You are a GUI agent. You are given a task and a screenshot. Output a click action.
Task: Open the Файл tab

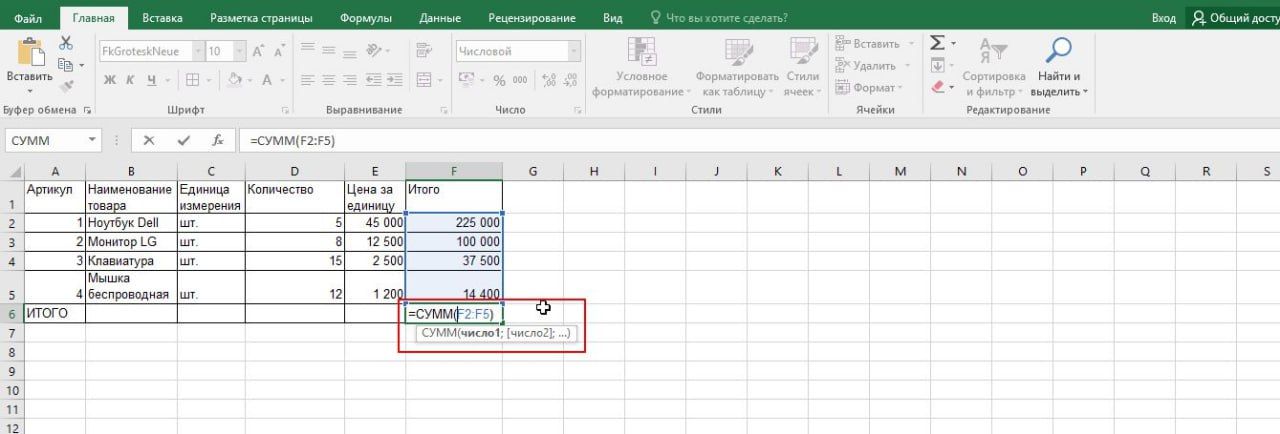click(29, 18)
